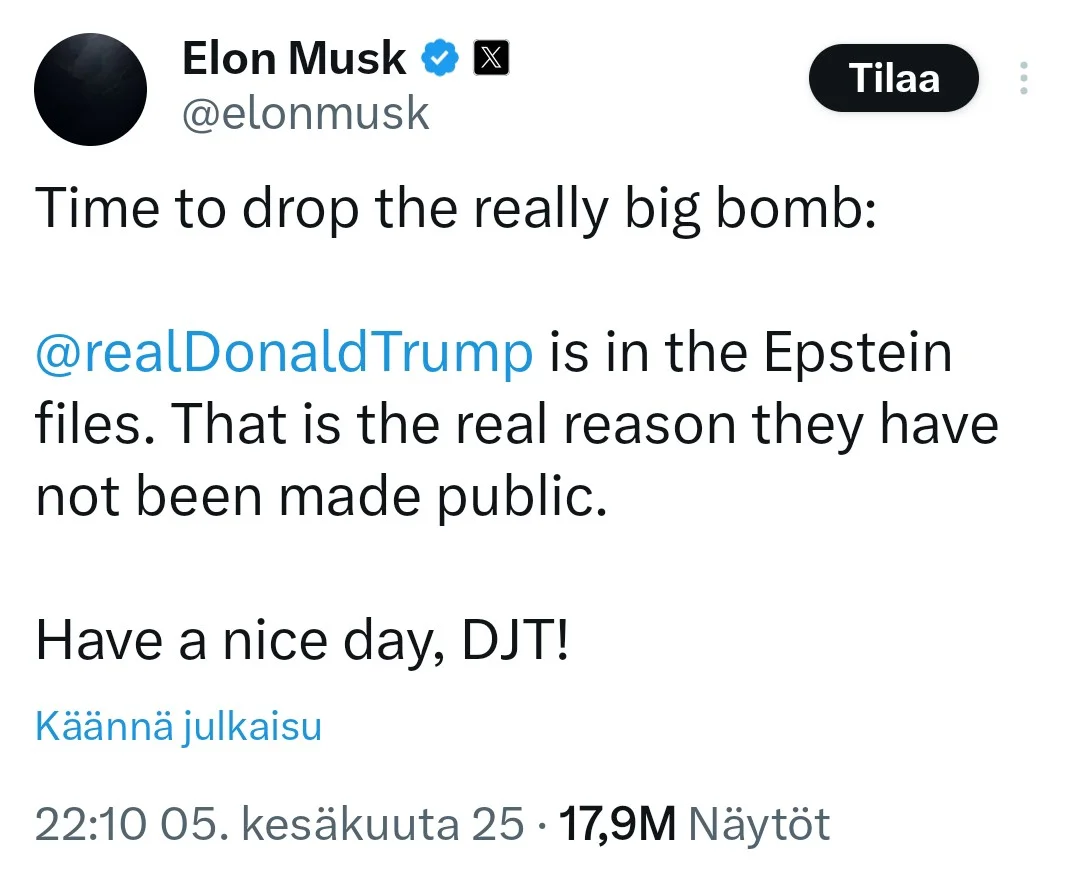
Task: Open the three-dot more options menu
Action: (x=1023, y=78)
